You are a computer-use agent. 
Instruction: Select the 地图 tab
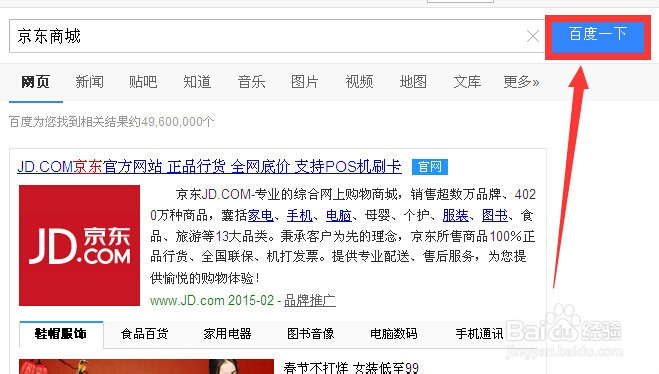[x=413, y=82]
